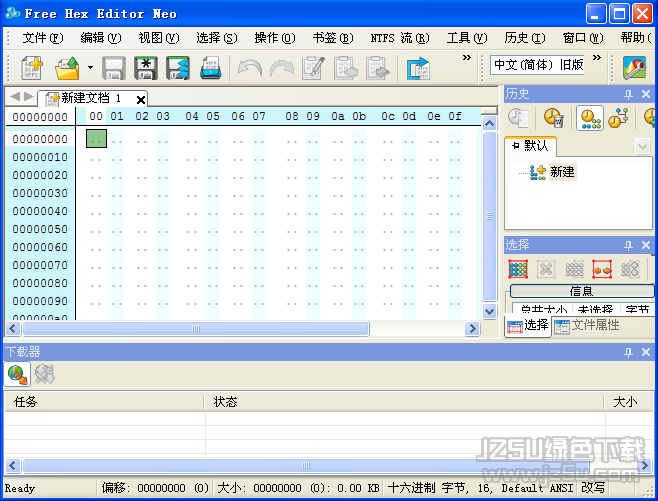
Task: Click the clear-selection X icon in 选择 panel
Action: 546,269
